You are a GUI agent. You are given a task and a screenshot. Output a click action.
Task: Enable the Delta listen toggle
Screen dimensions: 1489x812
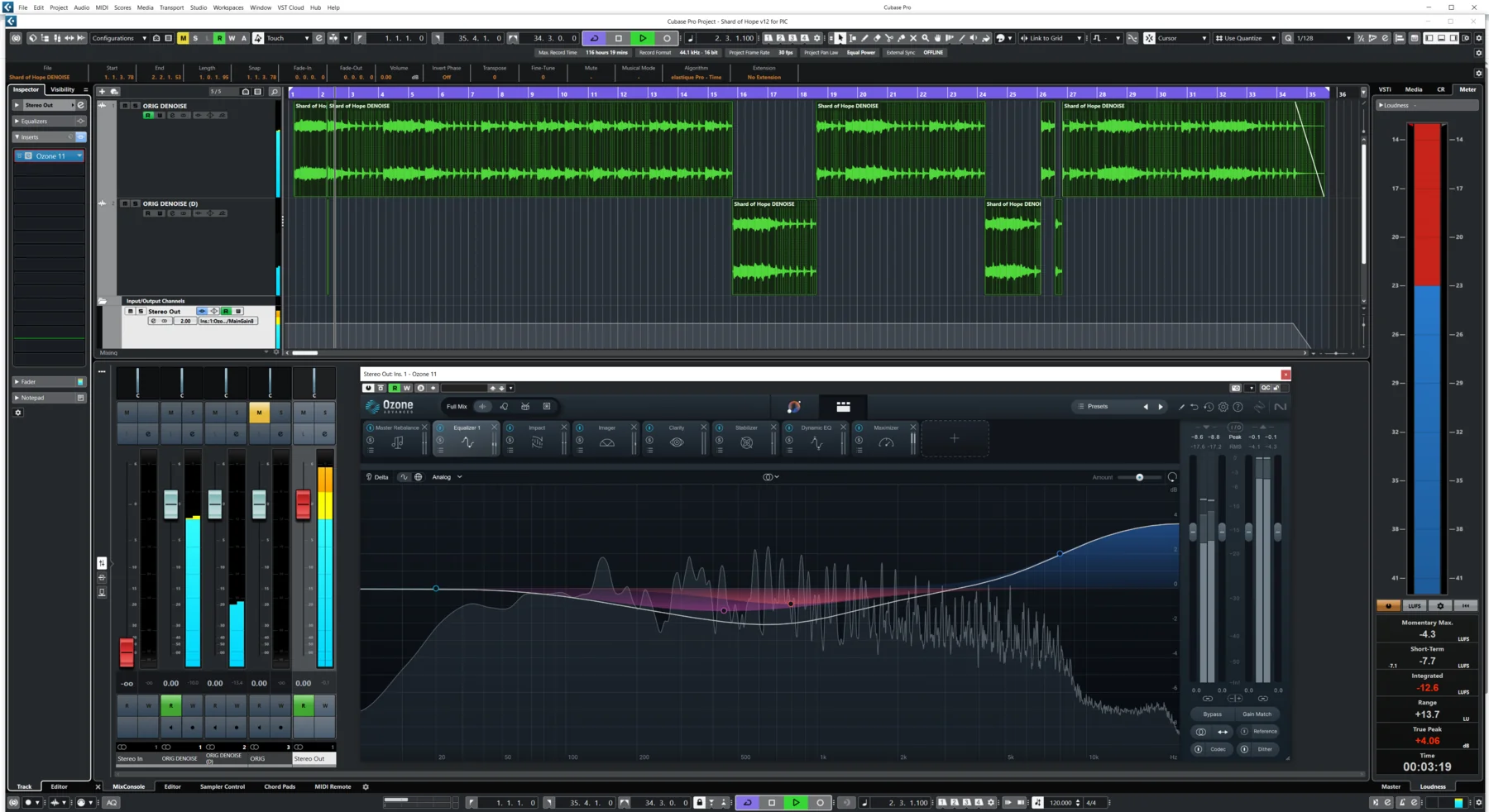click(377, 477)
